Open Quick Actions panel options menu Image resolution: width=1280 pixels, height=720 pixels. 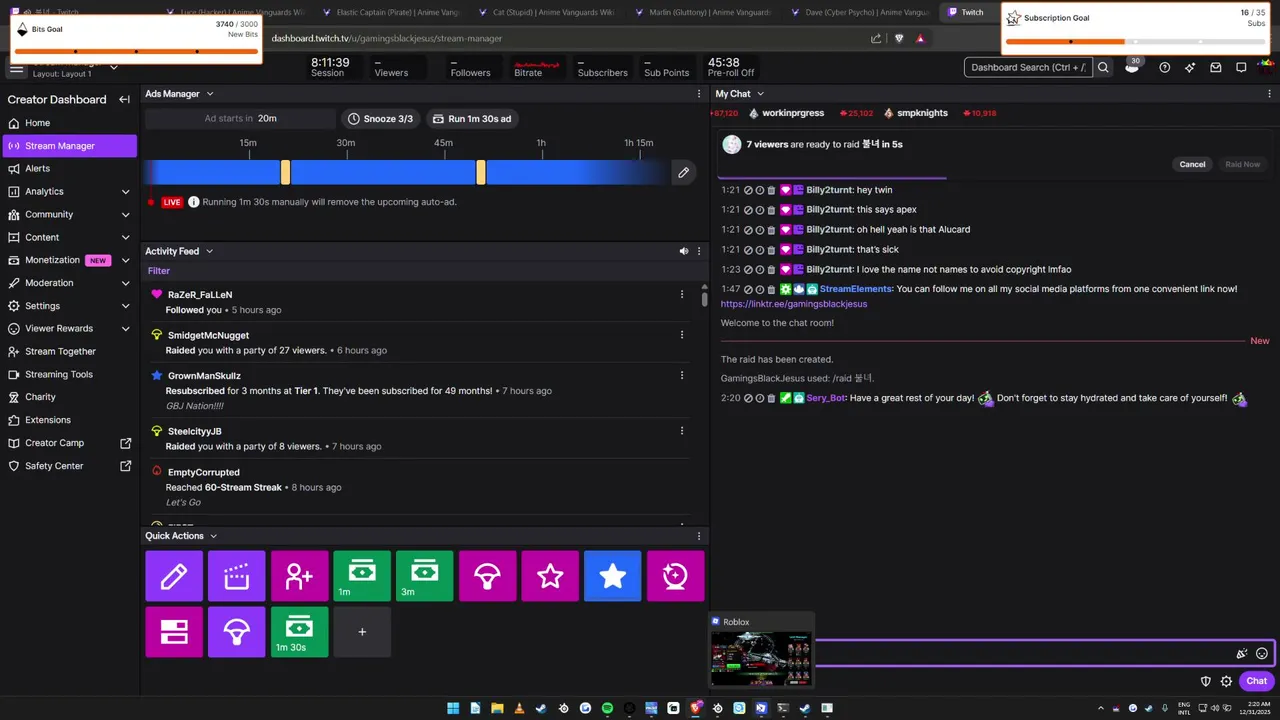(x=699, y=536)
